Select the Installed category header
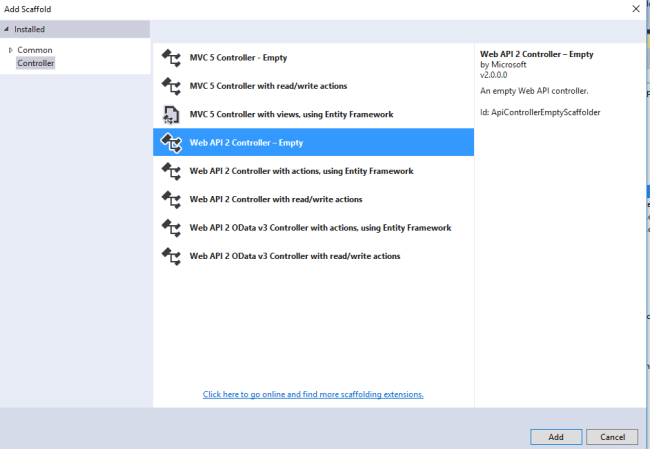The height and width of the screenshot is (449, 650). (x=75, y=29)
